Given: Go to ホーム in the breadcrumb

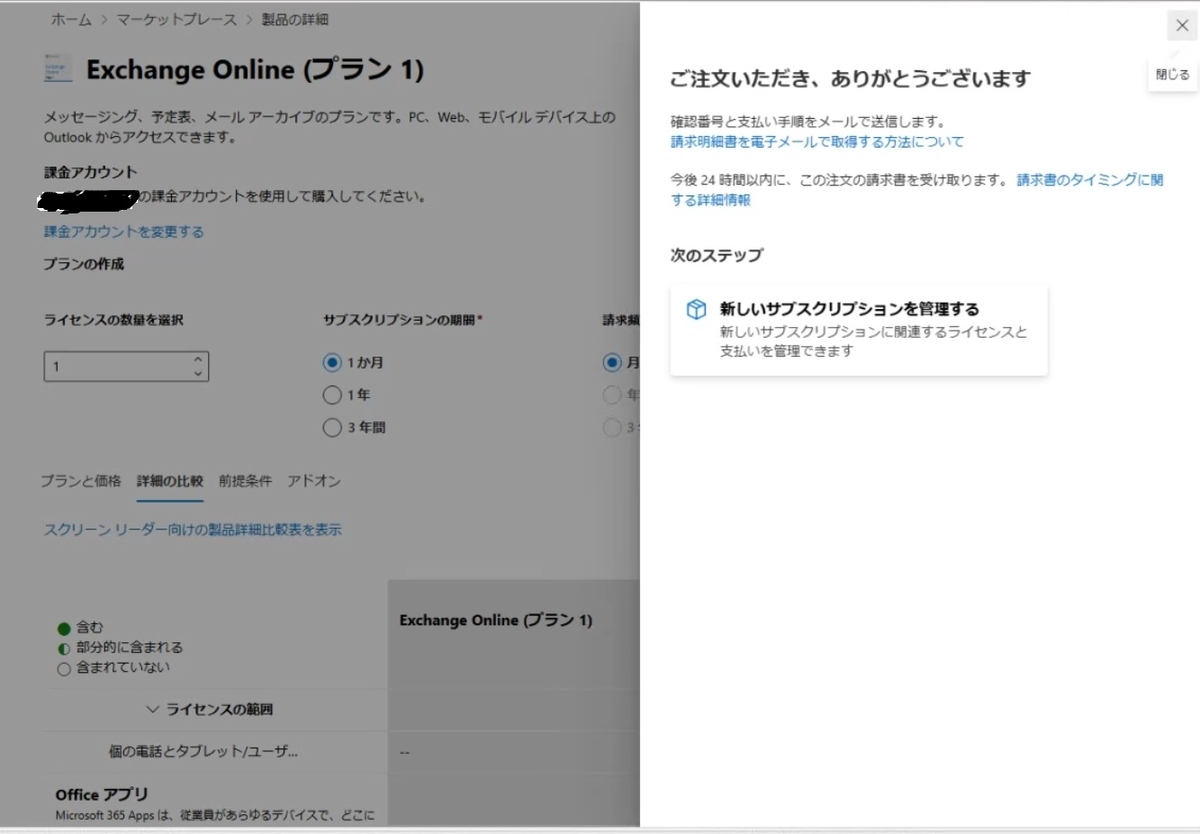Looking at the screenshot, I should 71,19.
